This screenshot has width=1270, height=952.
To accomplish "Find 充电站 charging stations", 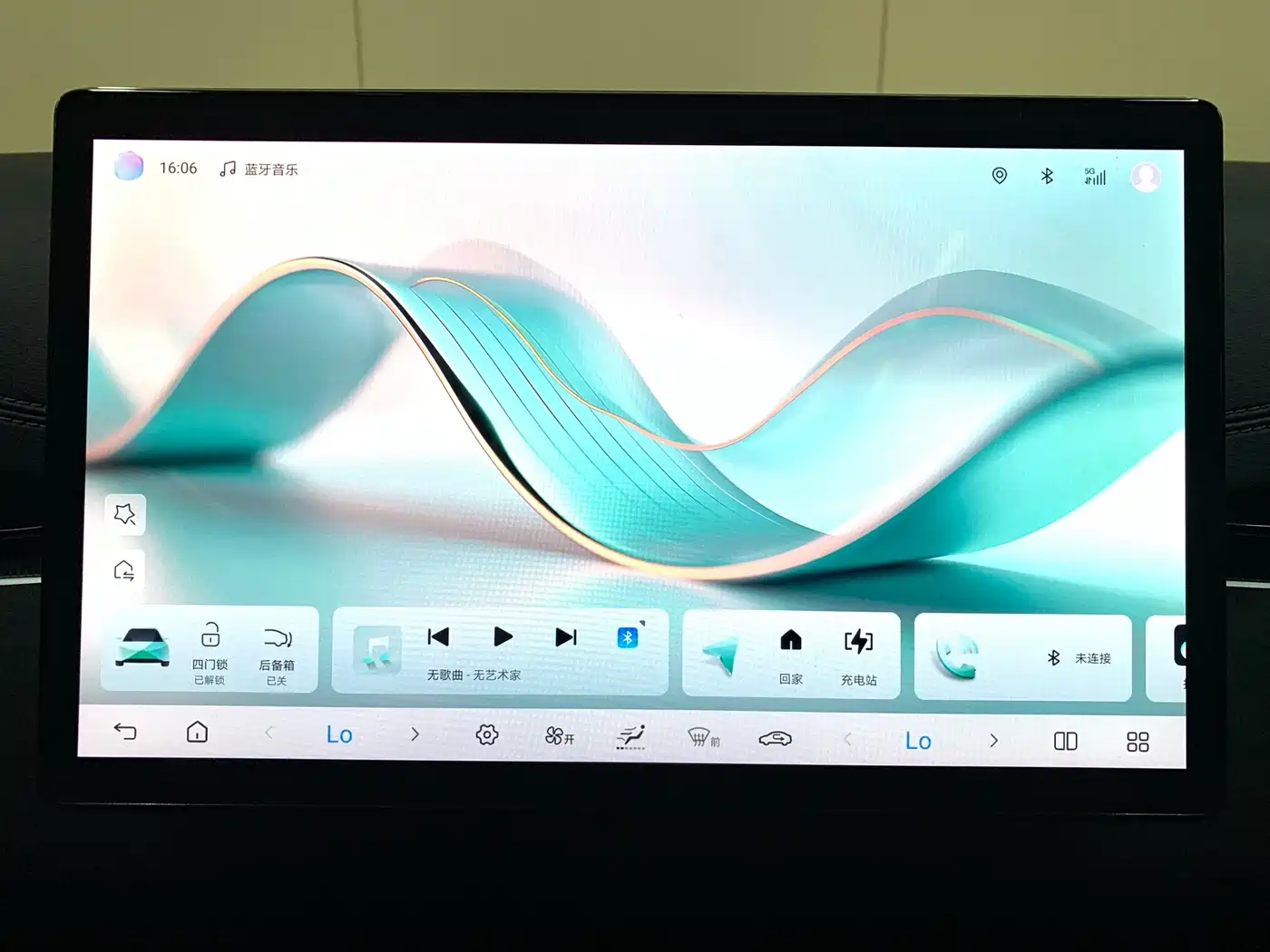I will [858, 657].
